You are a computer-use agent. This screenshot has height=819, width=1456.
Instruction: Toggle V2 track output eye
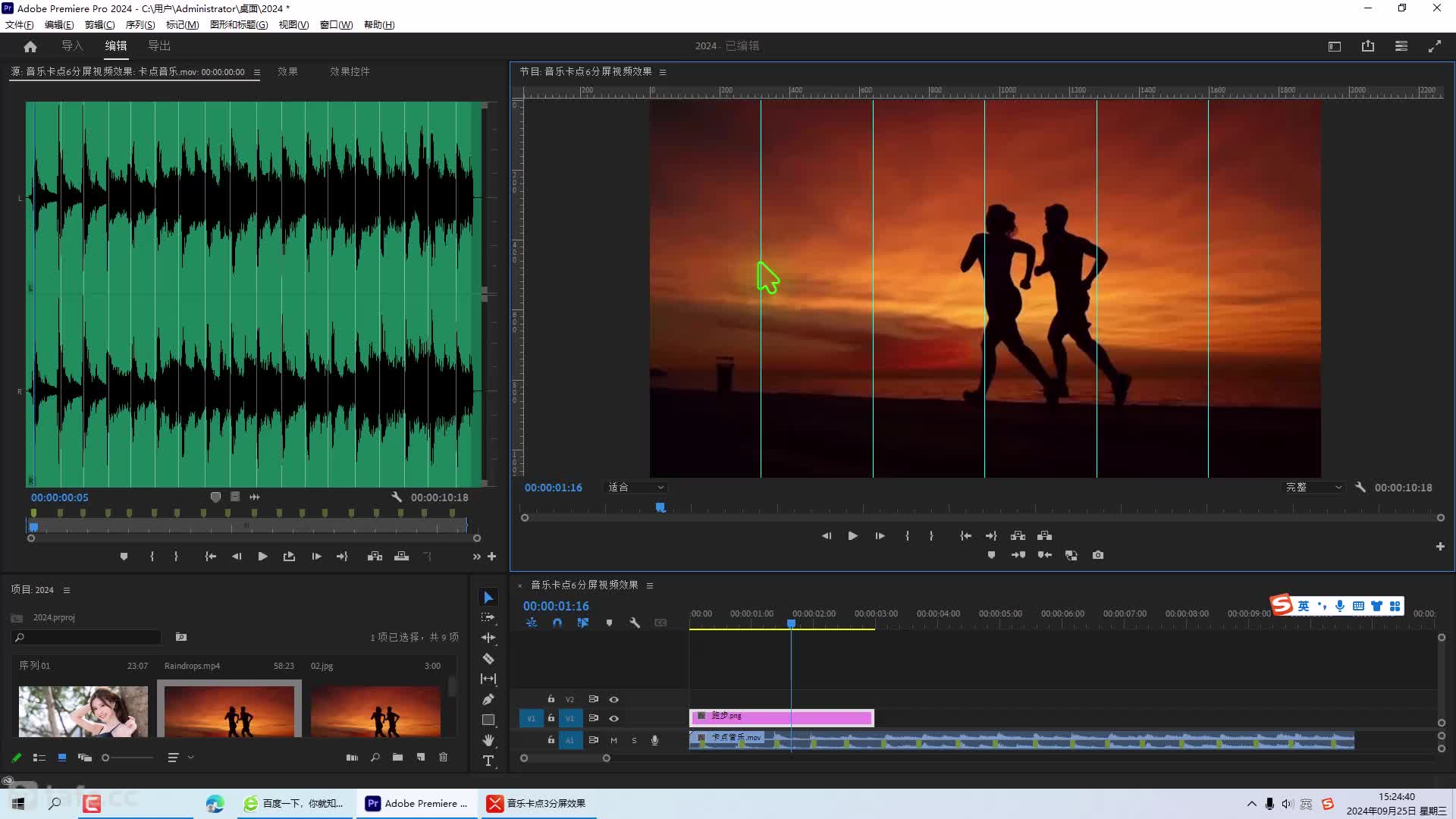pyautogui.click(x=614, y=699)
